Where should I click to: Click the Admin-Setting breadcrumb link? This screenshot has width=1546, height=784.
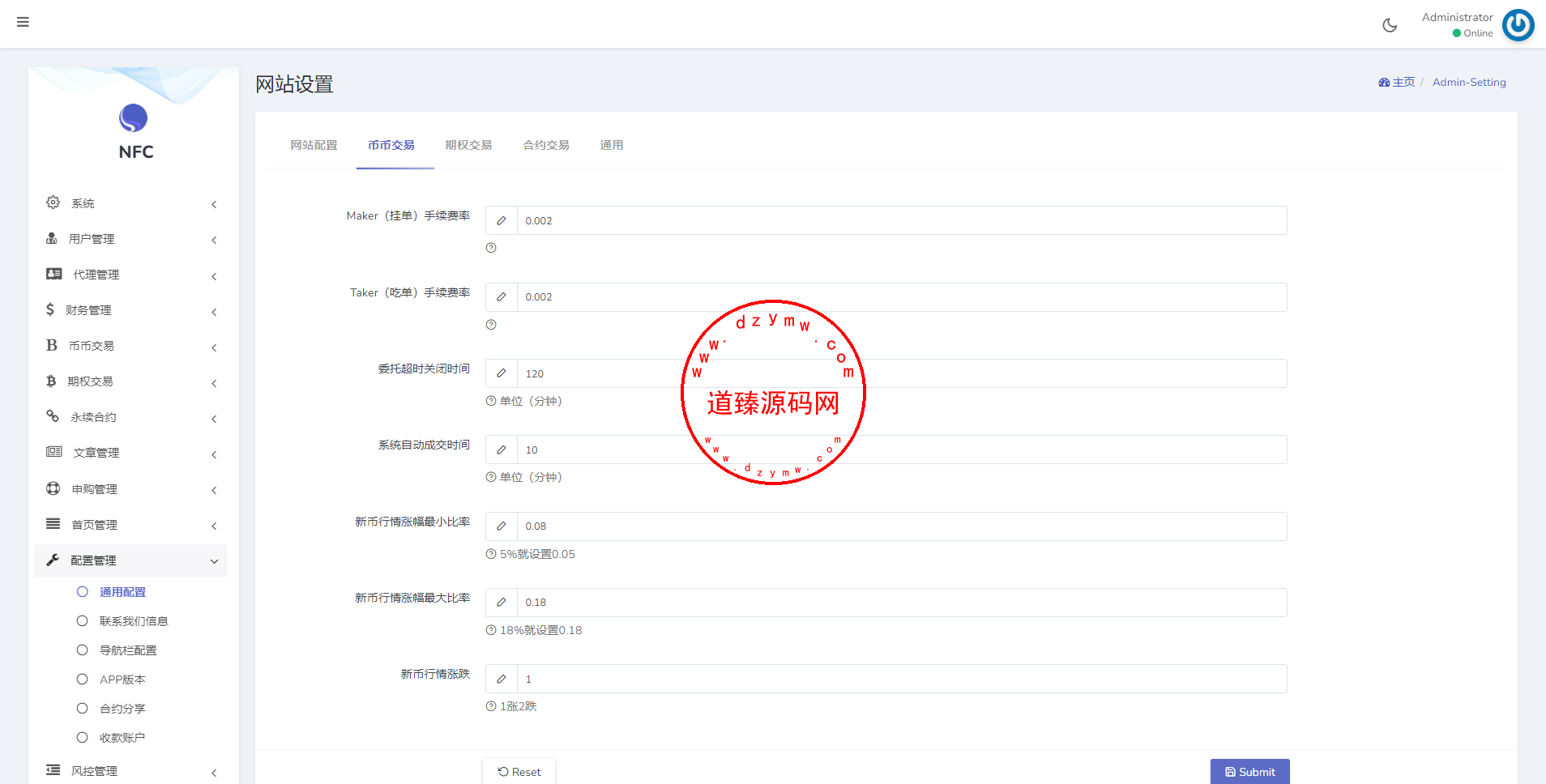1469,82
